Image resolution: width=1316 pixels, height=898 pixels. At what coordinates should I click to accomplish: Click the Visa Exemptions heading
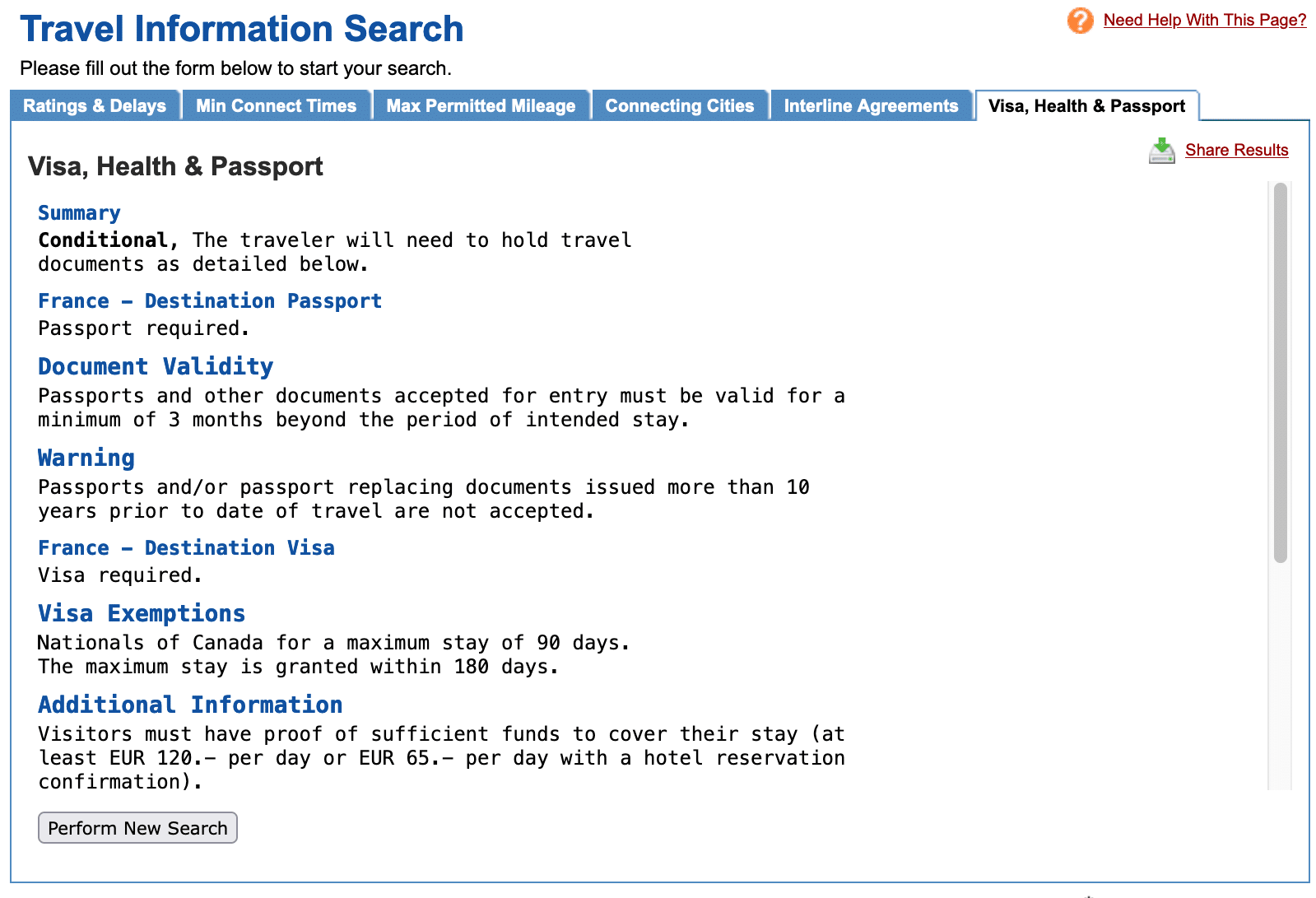pos(142,613)
